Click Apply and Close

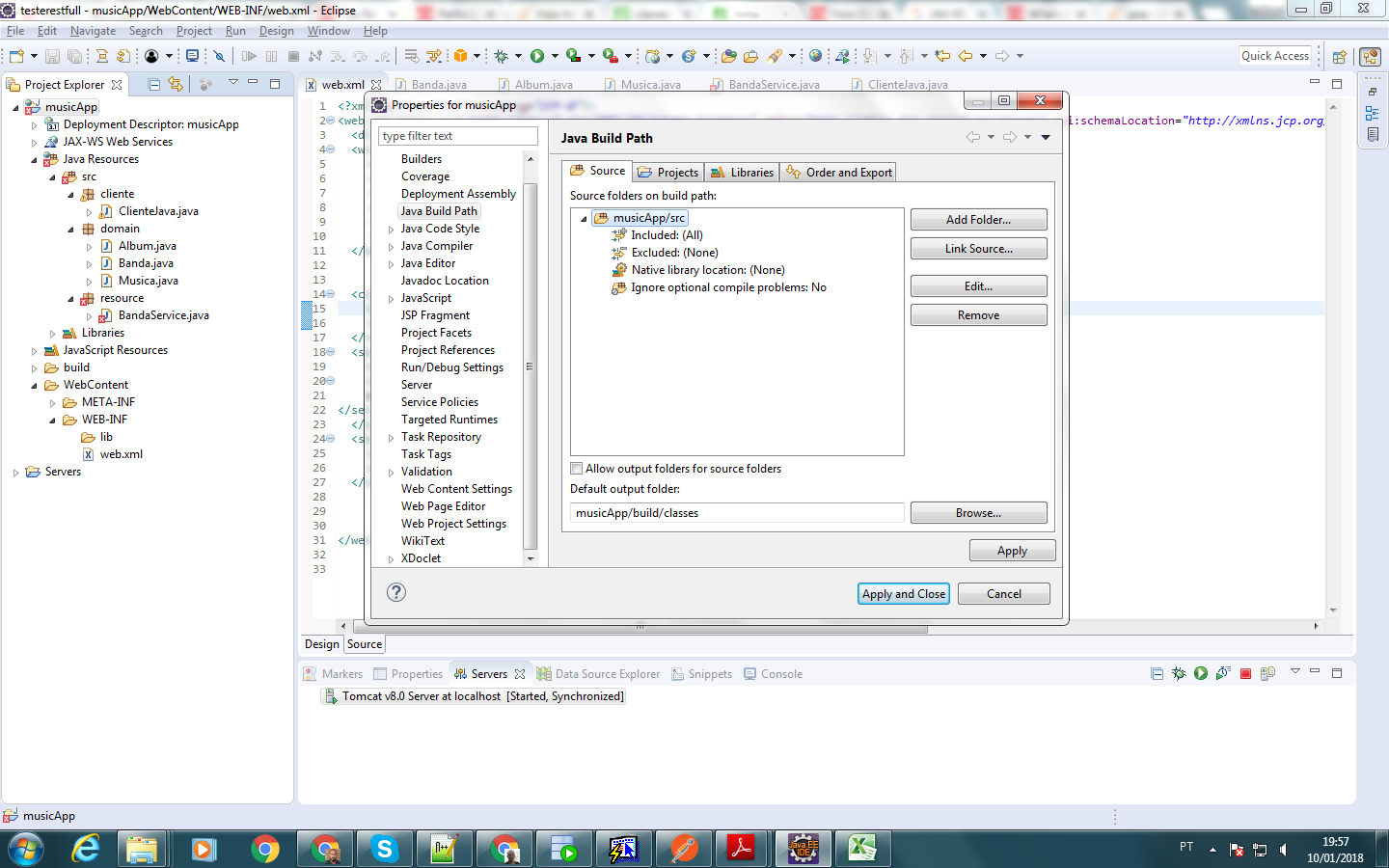coord(904,594)
